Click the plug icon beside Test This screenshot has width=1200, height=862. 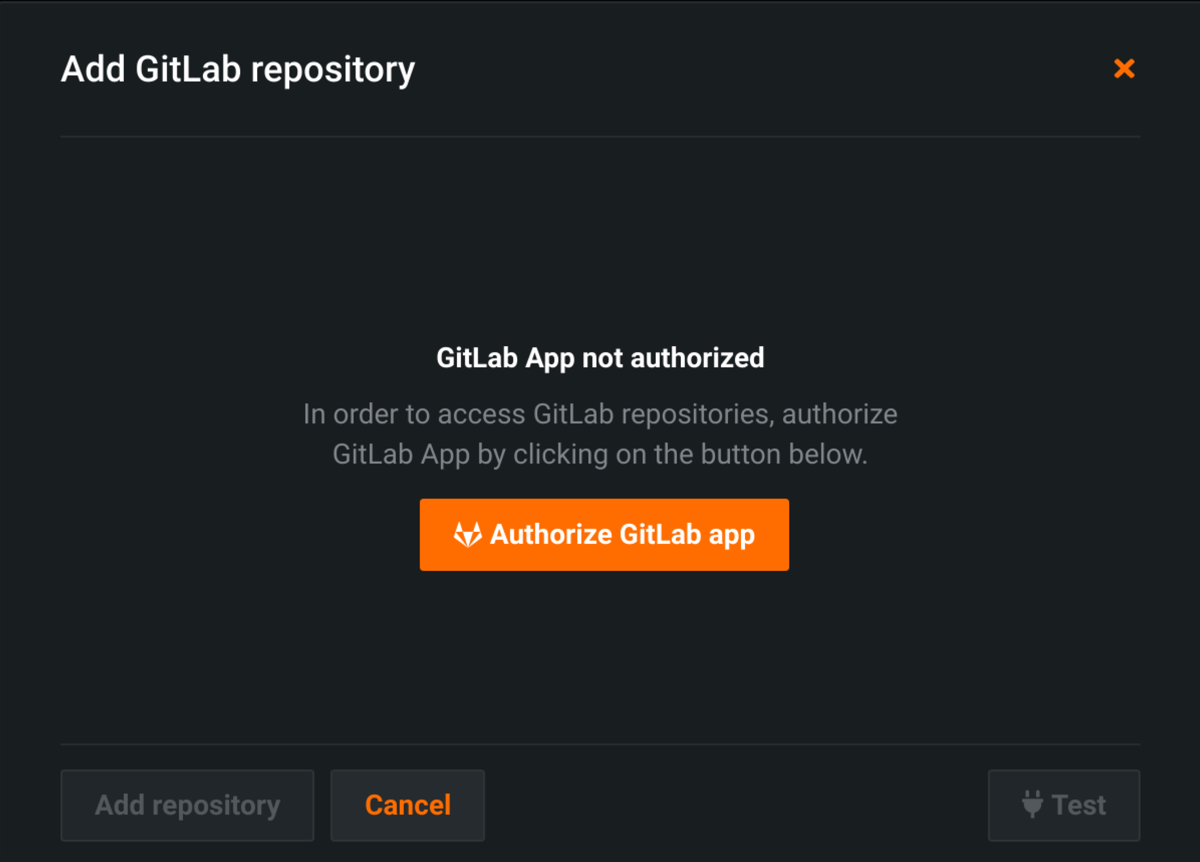[1032, 805]
